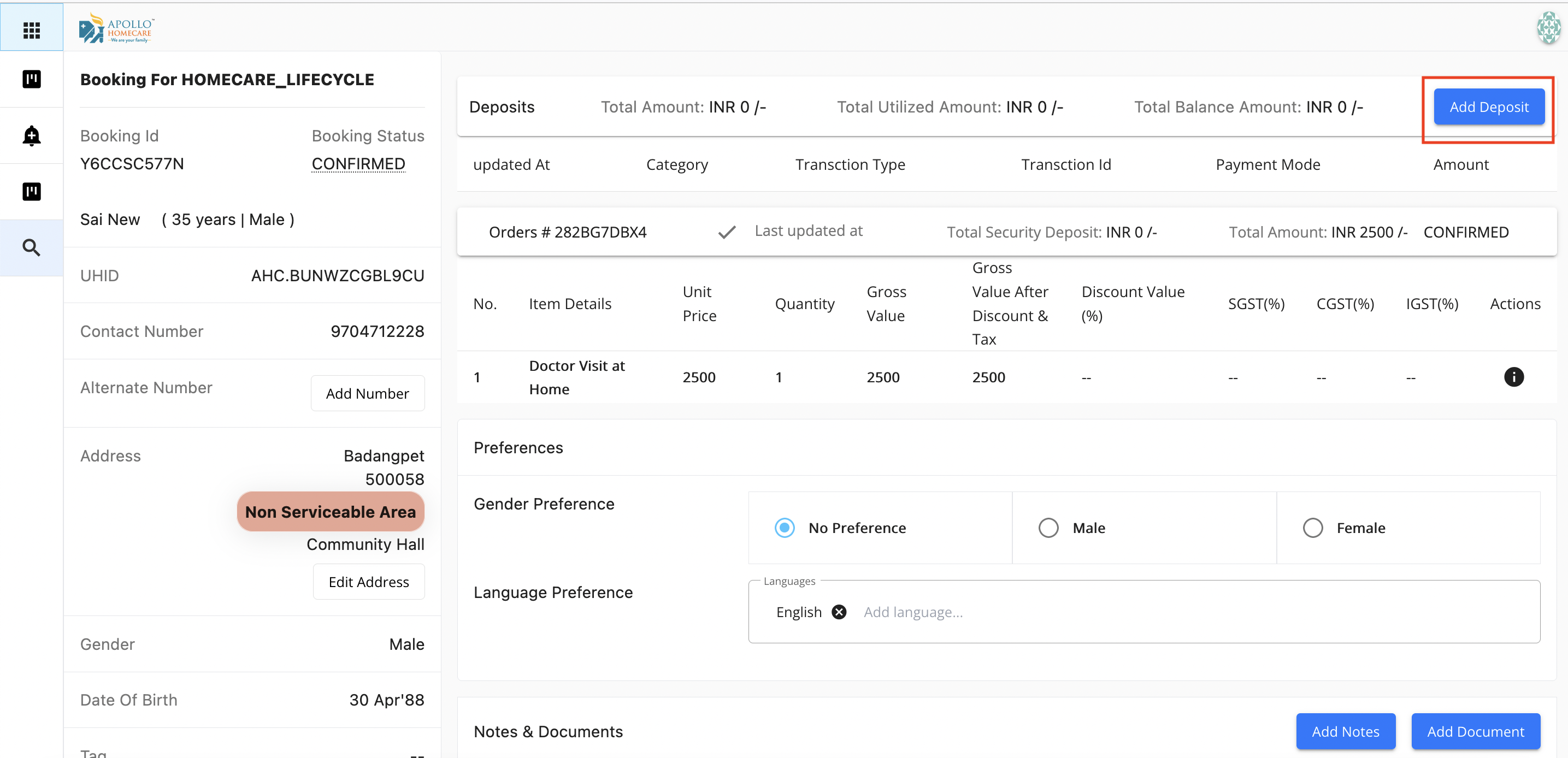
Task: Click the Add Deposit button
Action: click(1488, 107)
